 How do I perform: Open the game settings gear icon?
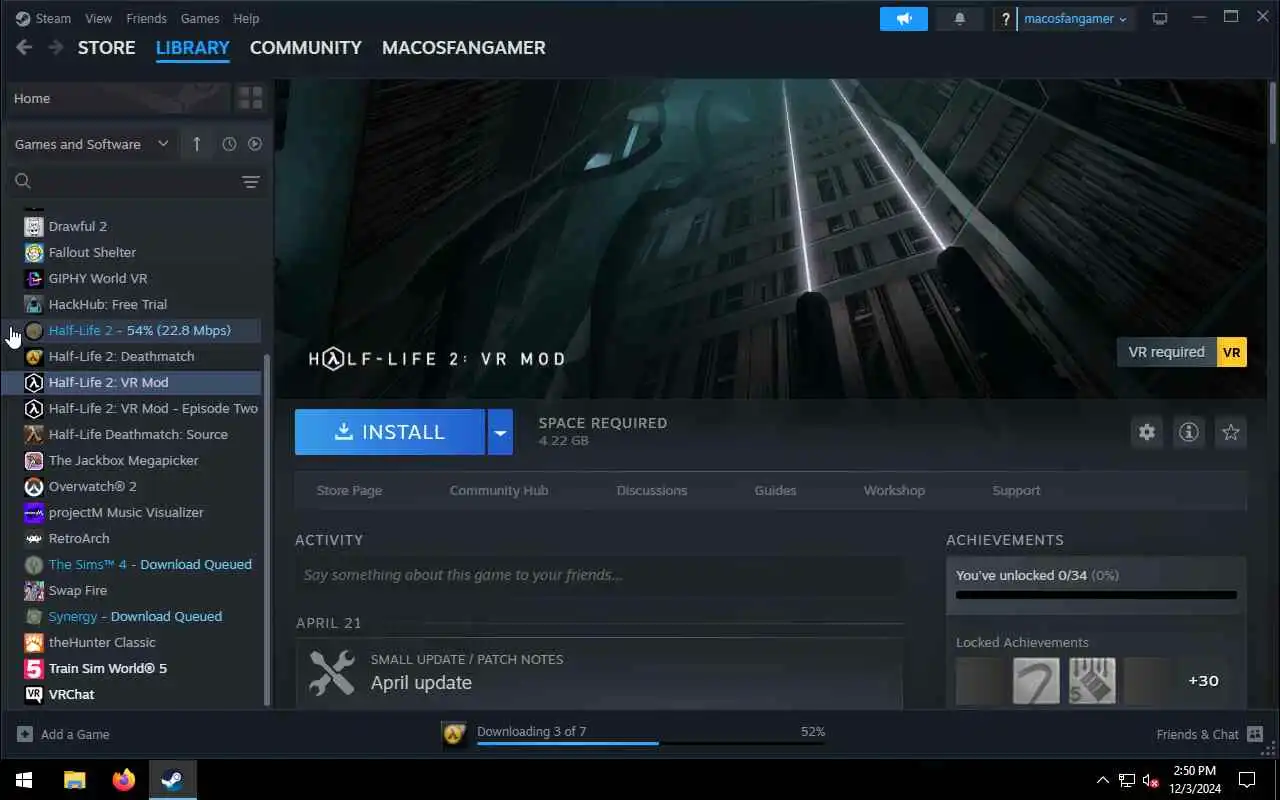pos(1147,432)
